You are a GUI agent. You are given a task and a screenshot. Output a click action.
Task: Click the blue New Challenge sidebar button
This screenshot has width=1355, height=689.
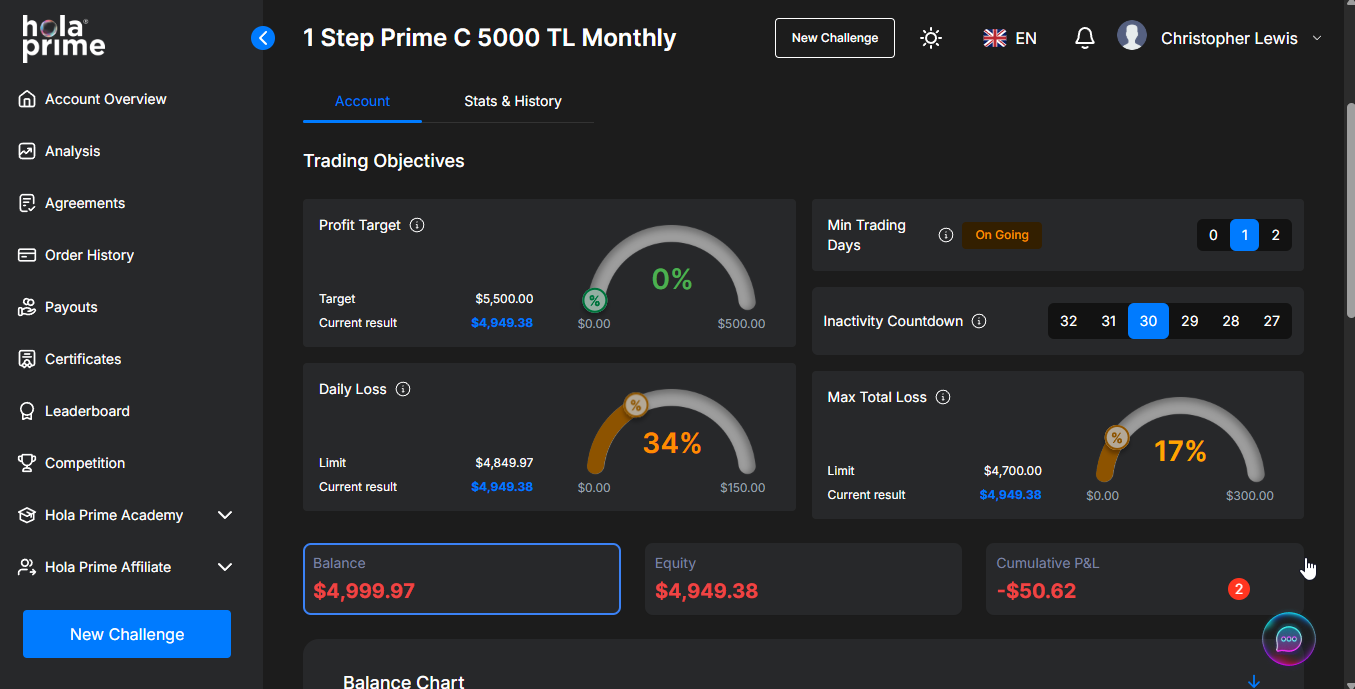click(x=127, y=634)
